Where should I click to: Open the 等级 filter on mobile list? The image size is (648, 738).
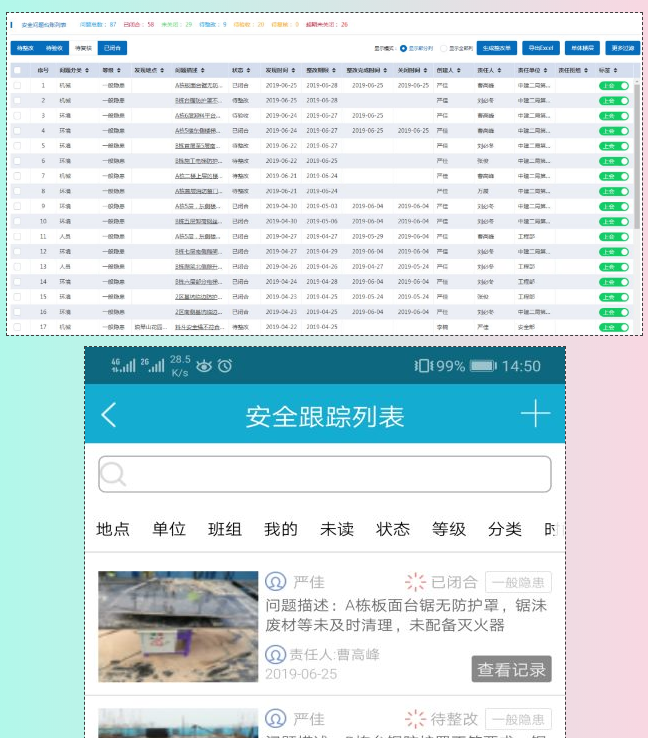(449, 529)
